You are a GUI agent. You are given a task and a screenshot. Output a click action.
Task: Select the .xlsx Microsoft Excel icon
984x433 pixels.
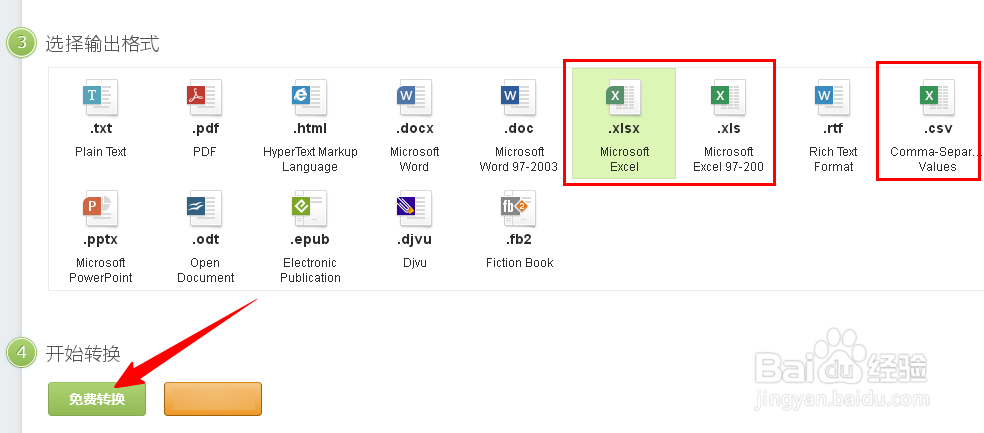pos(624,96)
